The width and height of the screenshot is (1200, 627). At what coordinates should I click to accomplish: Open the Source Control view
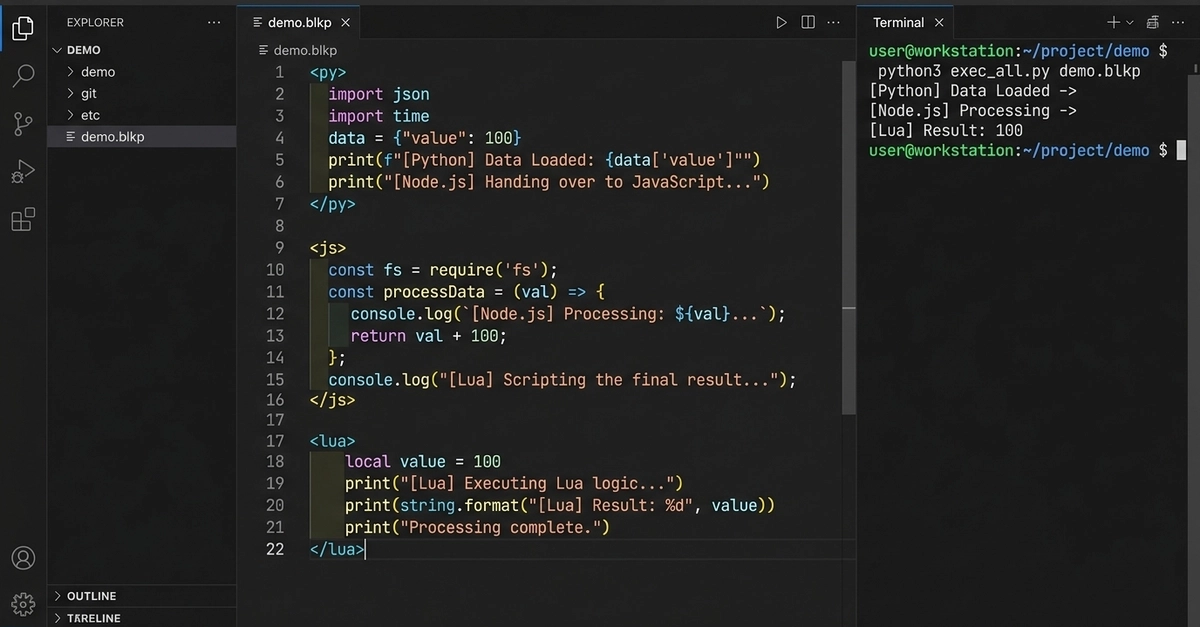pos(23,124)
